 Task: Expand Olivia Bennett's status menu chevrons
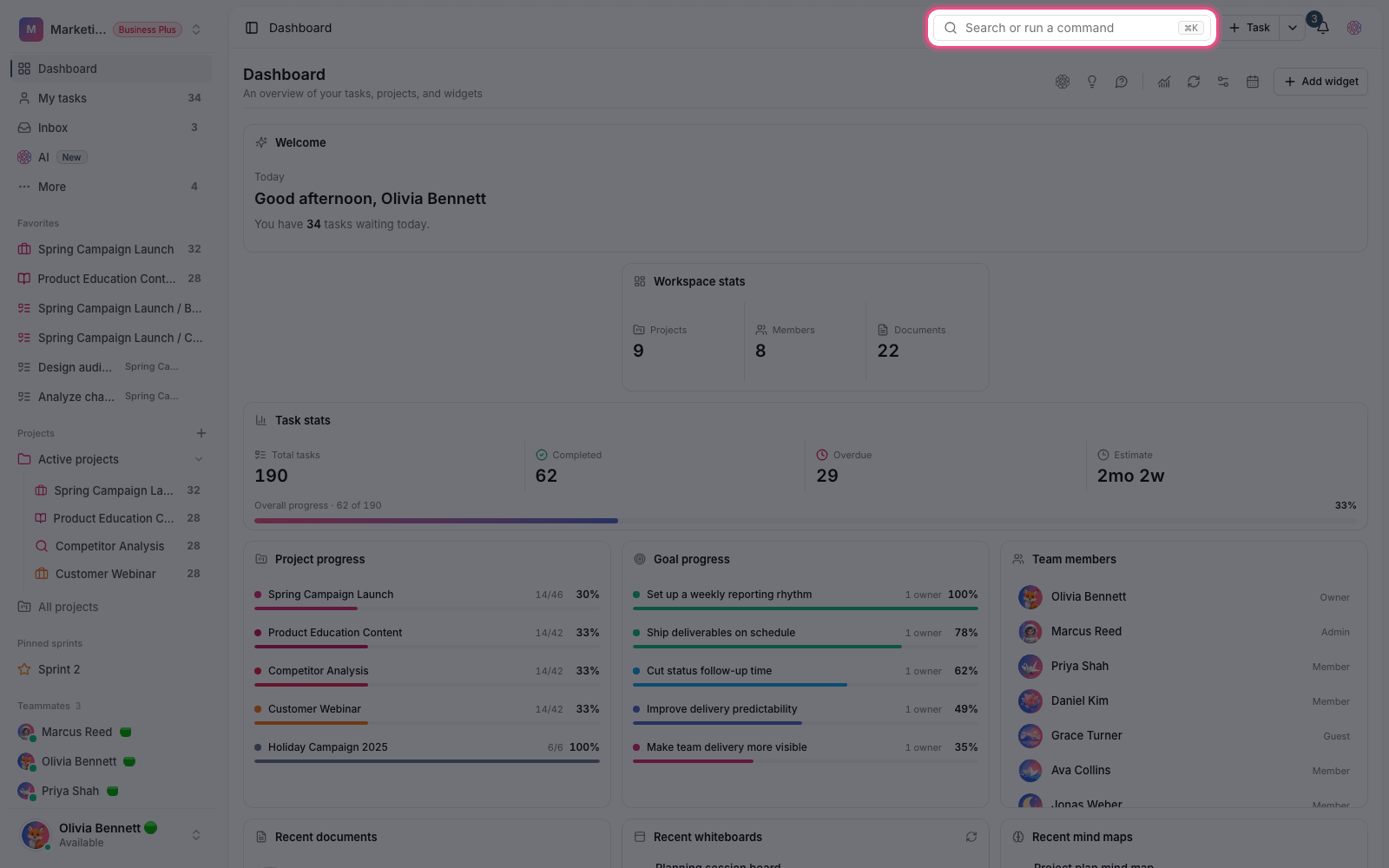(196, 835)
